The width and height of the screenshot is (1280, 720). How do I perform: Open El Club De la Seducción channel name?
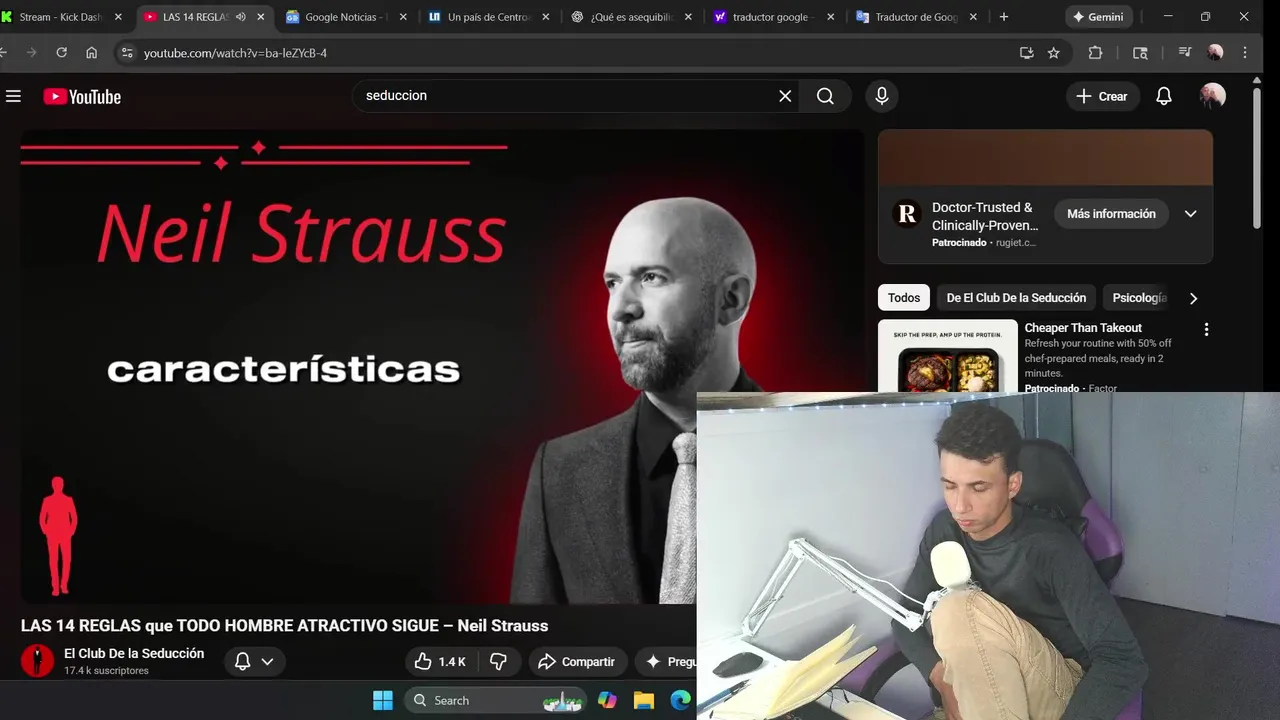134,653
